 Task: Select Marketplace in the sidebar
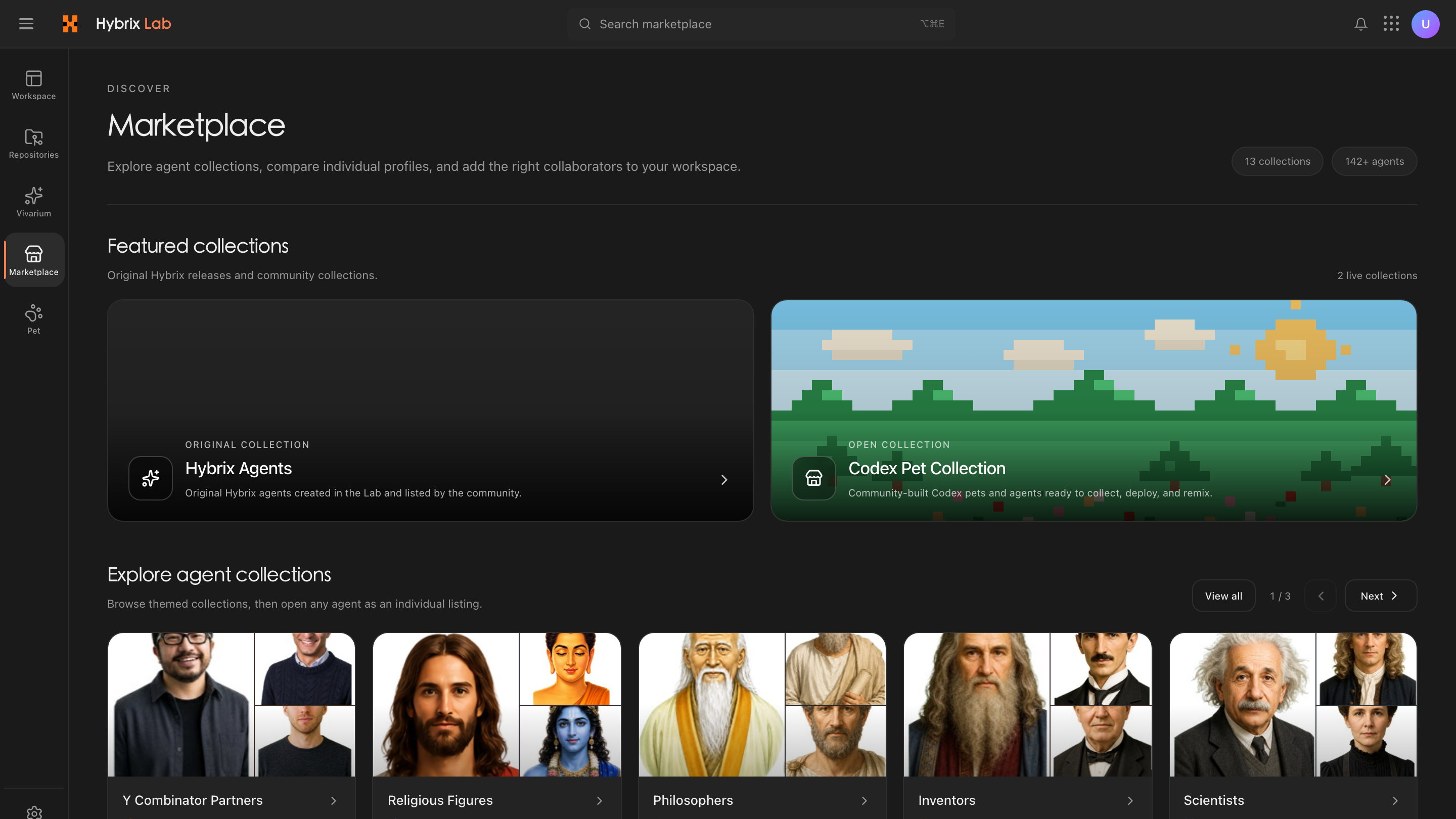tap(34, 260)
